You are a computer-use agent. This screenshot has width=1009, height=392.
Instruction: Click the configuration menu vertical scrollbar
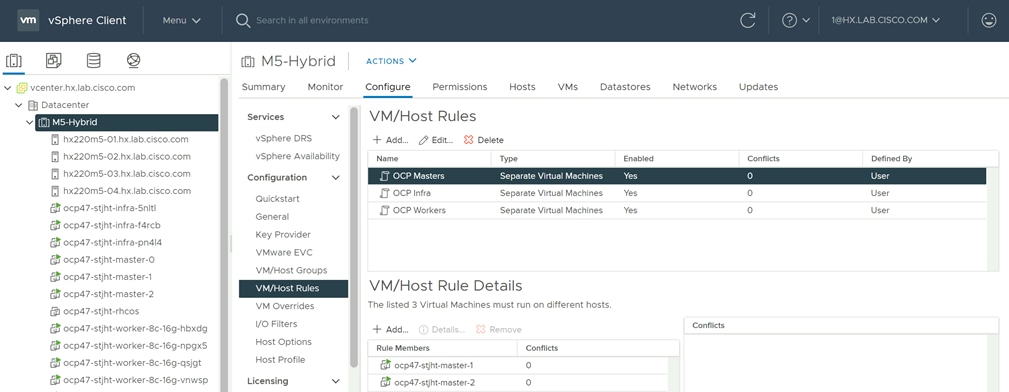[x=353, y=237]
